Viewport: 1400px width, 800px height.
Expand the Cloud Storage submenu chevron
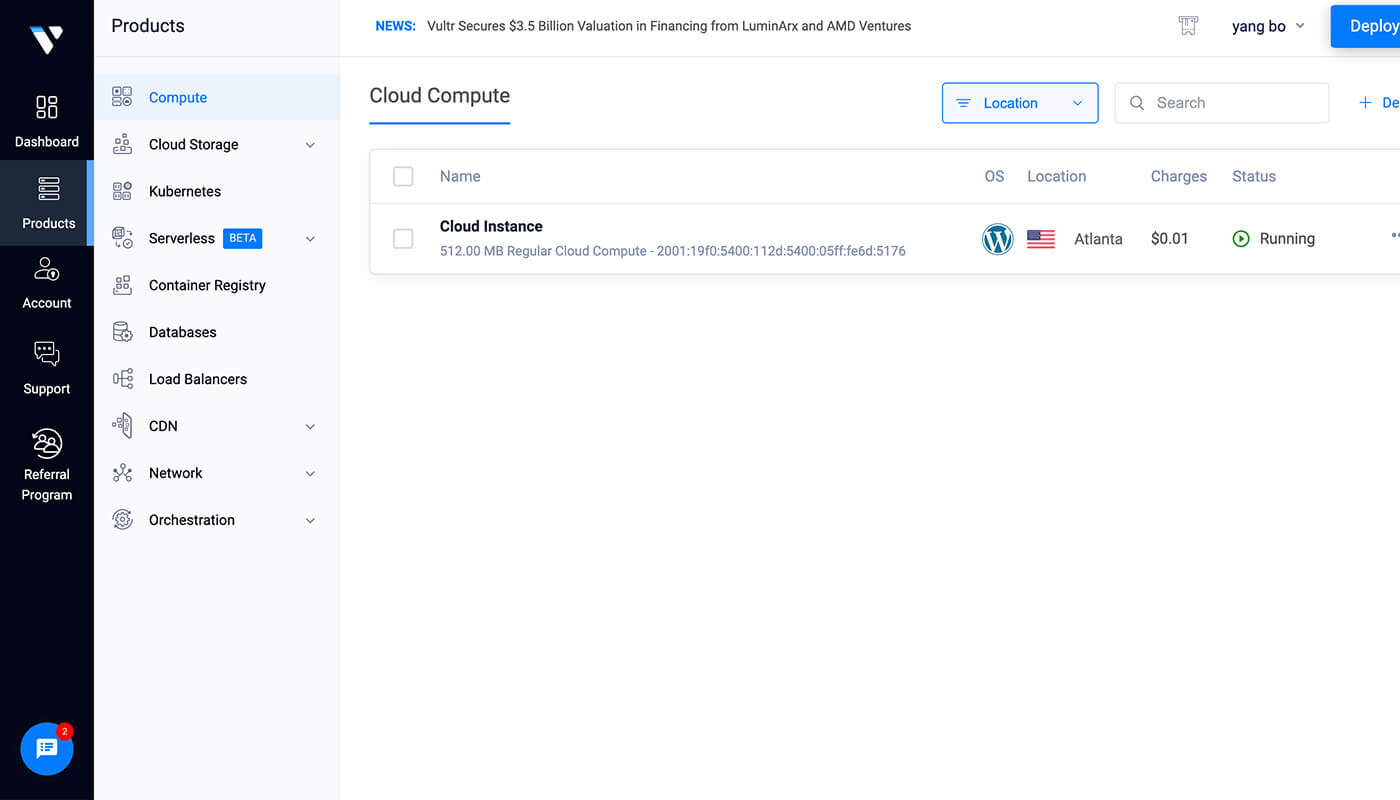[310, 145]
